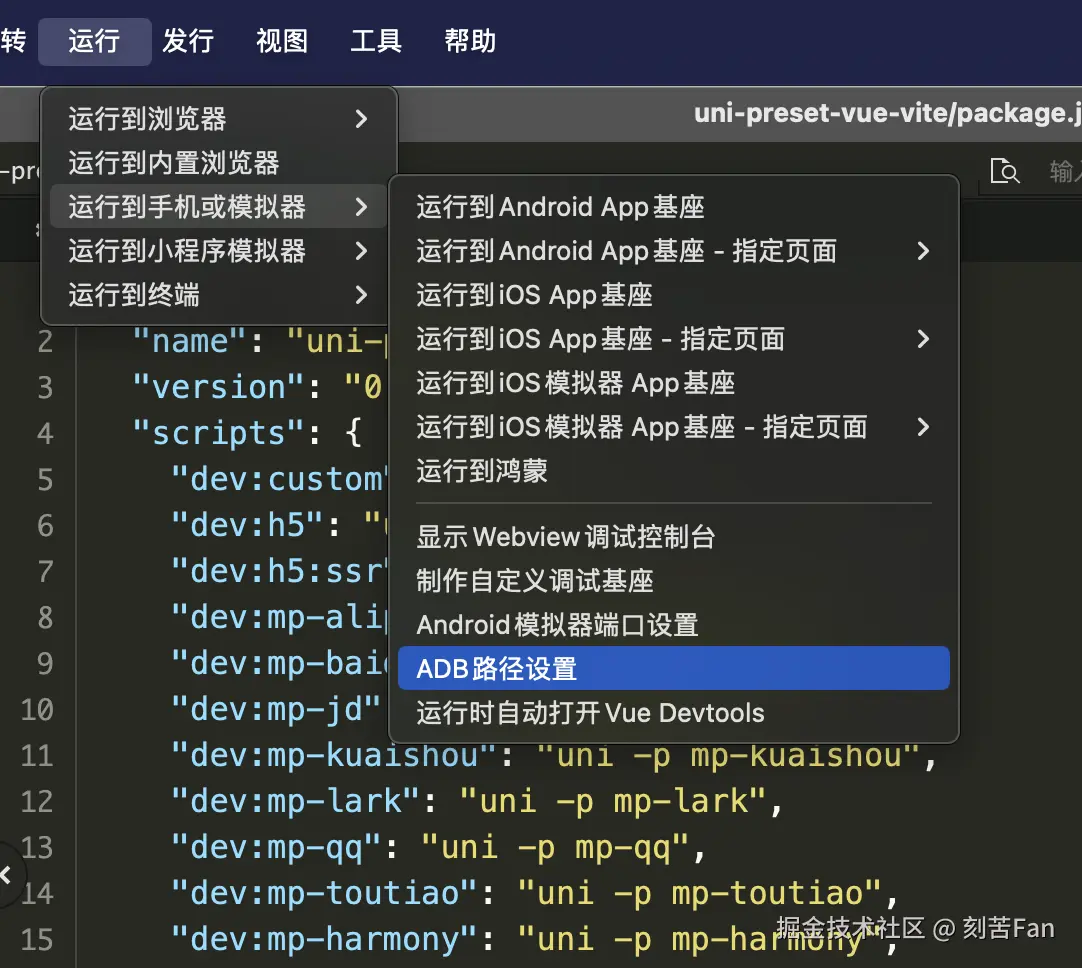The width and height of the screenshot is (1082, 968).
Task: Open 显示 Webview 调试控制台
Action: 566,537
